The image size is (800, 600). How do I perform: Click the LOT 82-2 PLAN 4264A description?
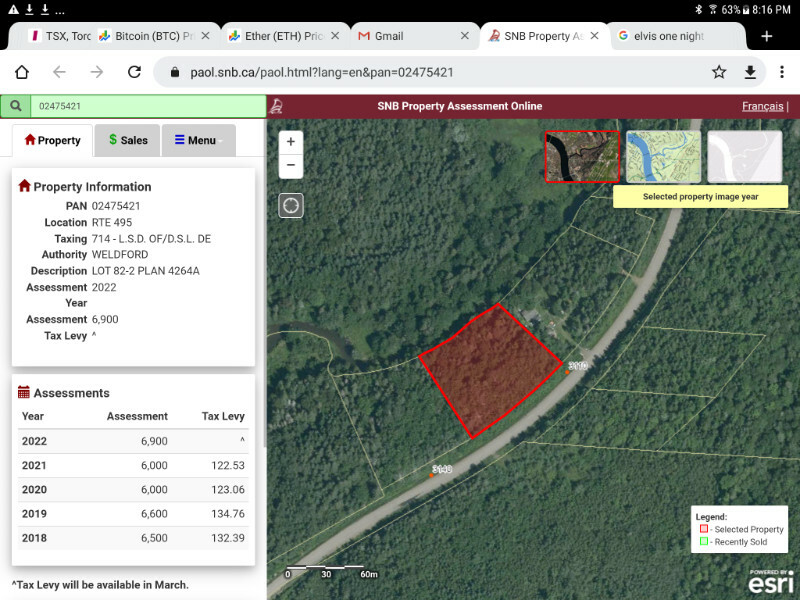point(145,271)
